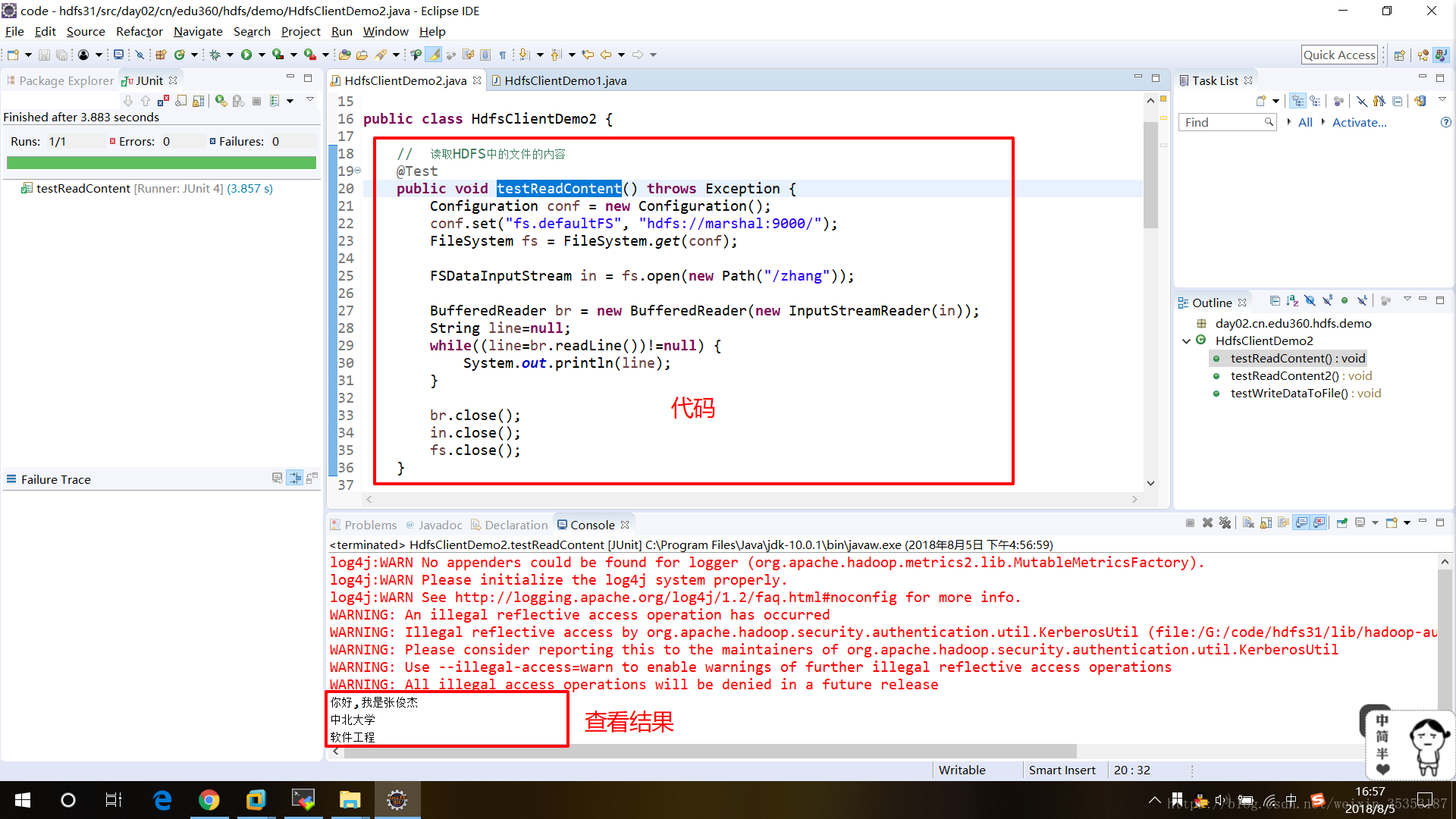Image resolution: width=1456 pixels, height=819 pixels.
Task: Open File Explorer from the taskbar
Action: (350, 800)
